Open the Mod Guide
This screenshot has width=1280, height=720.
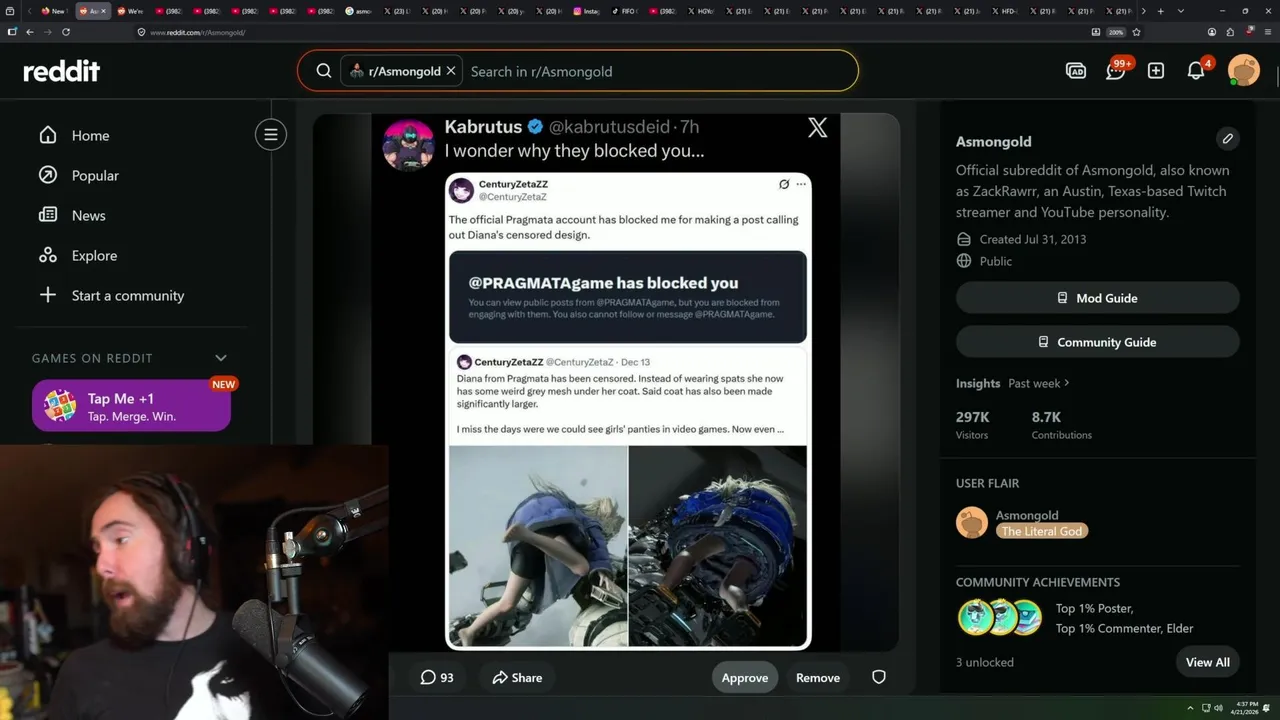[x=1097, y=298]
